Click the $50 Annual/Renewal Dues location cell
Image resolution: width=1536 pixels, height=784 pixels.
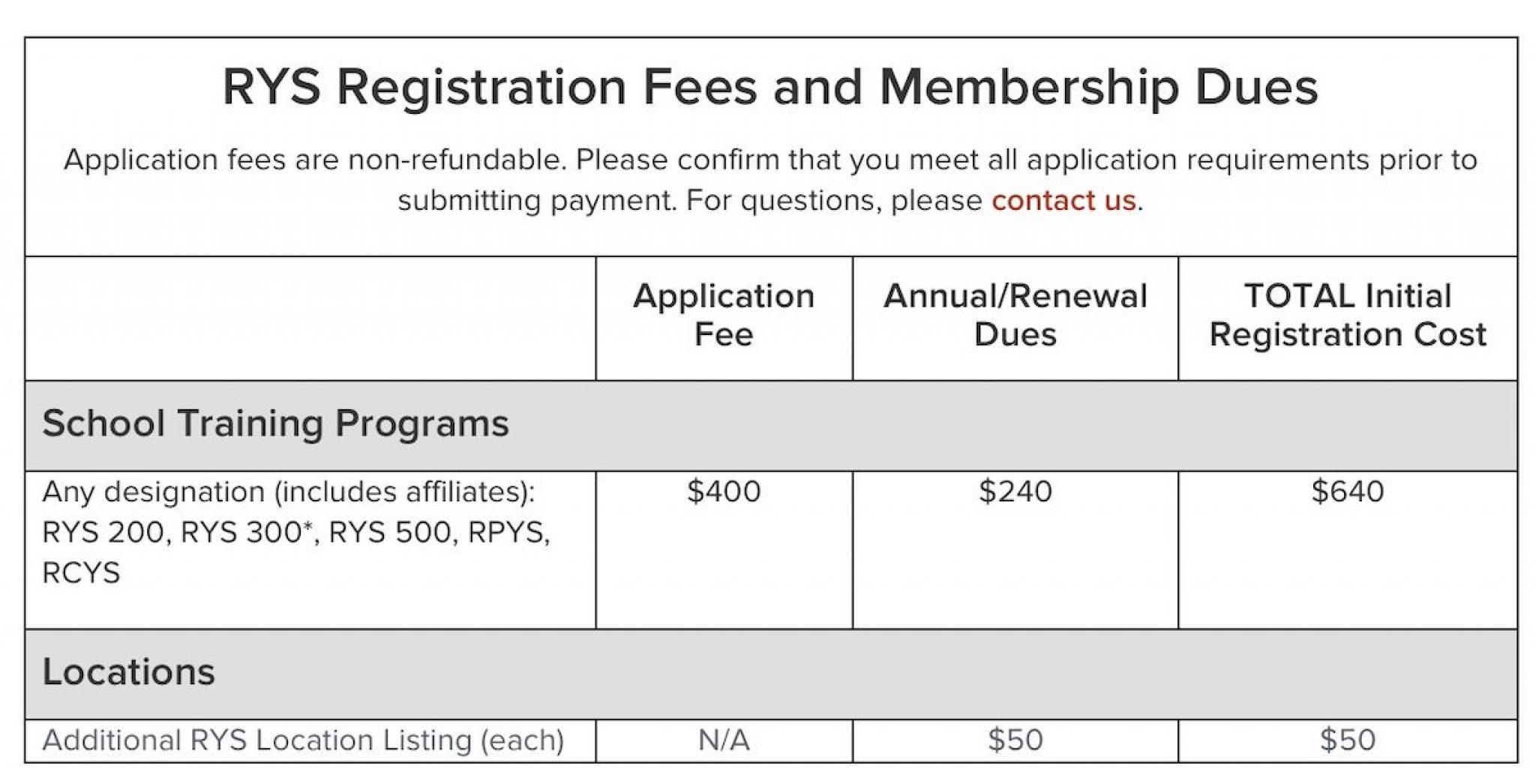pyautogui.click(x=1015, y=741)
